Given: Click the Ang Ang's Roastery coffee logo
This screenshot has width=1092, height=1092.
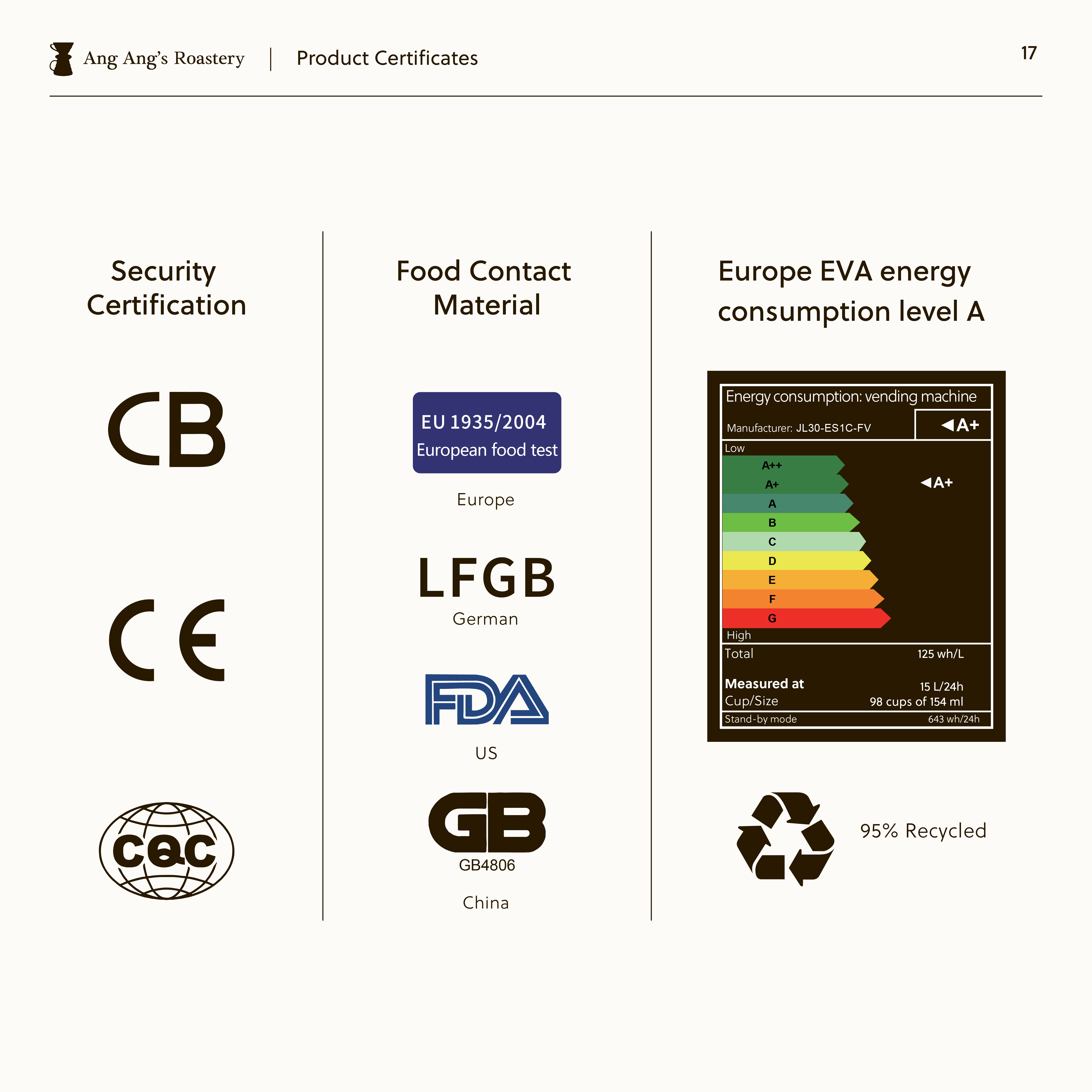Looking at the screenshot, I should 62,59.
